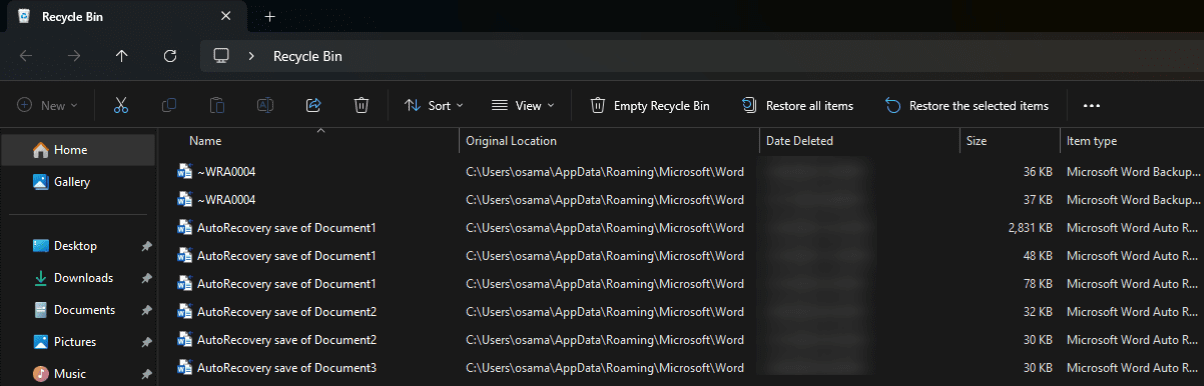1204x386 pixels.
Task: Click Original Location path of AutoRecovery save of Document3
Action: click(x=605, y=368)
